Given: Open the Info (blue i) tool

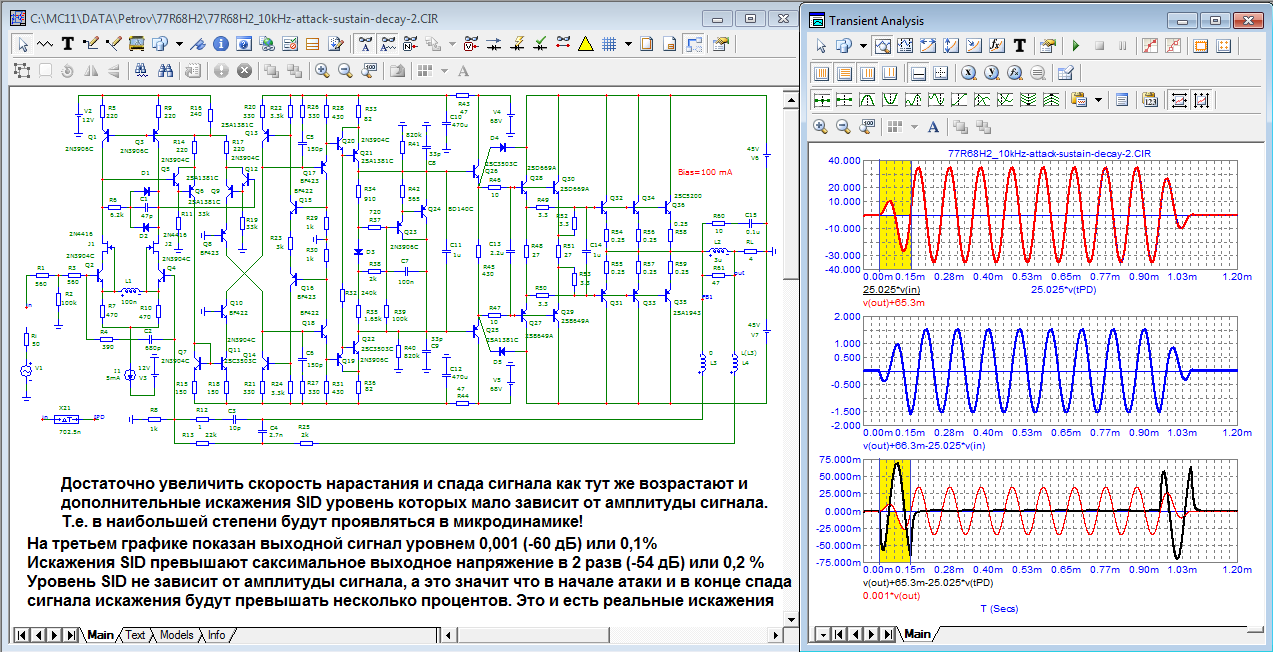Looking at the screenshot, I should (x=219, y=44).
